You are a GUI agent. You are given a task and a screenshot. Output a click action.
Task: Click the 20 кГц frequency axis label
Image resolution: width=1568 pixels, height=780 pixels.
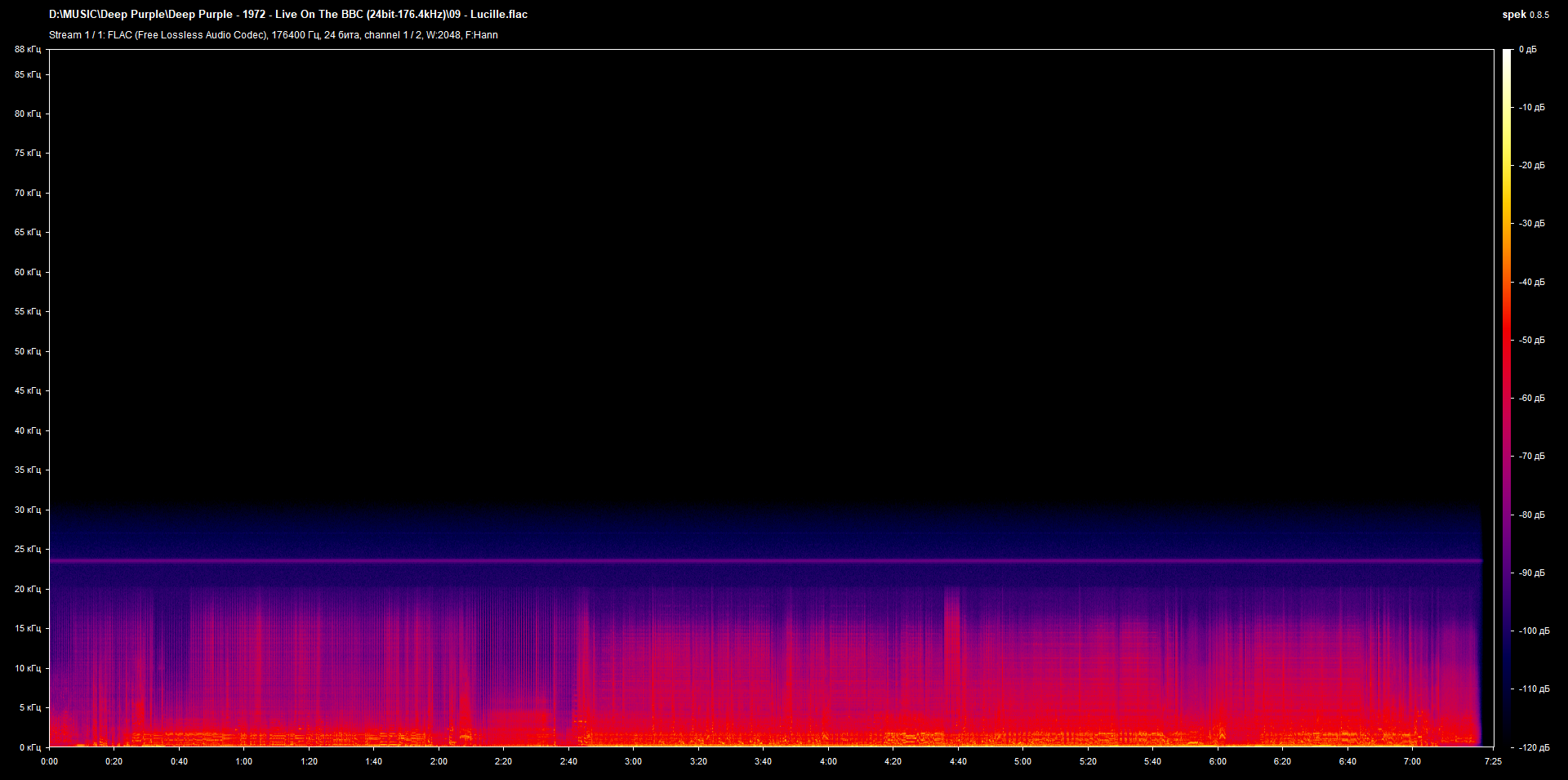pos(28,588)
